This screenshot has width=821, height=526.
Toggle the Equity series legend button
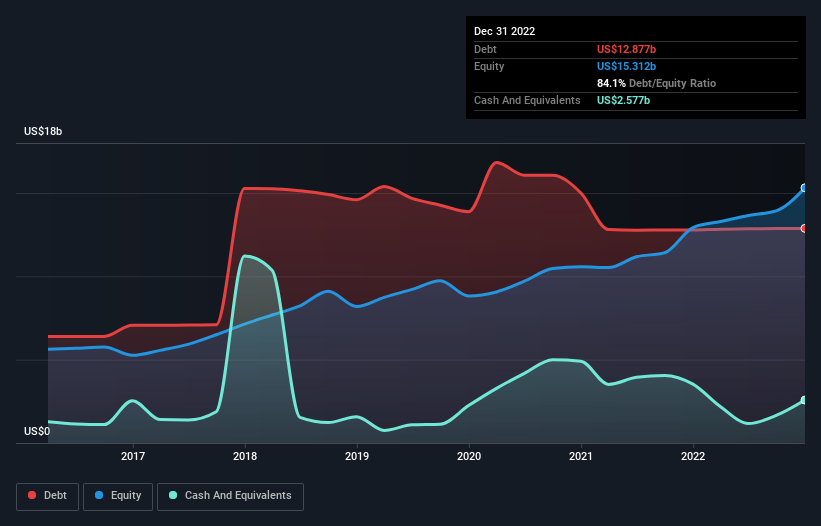118,496
